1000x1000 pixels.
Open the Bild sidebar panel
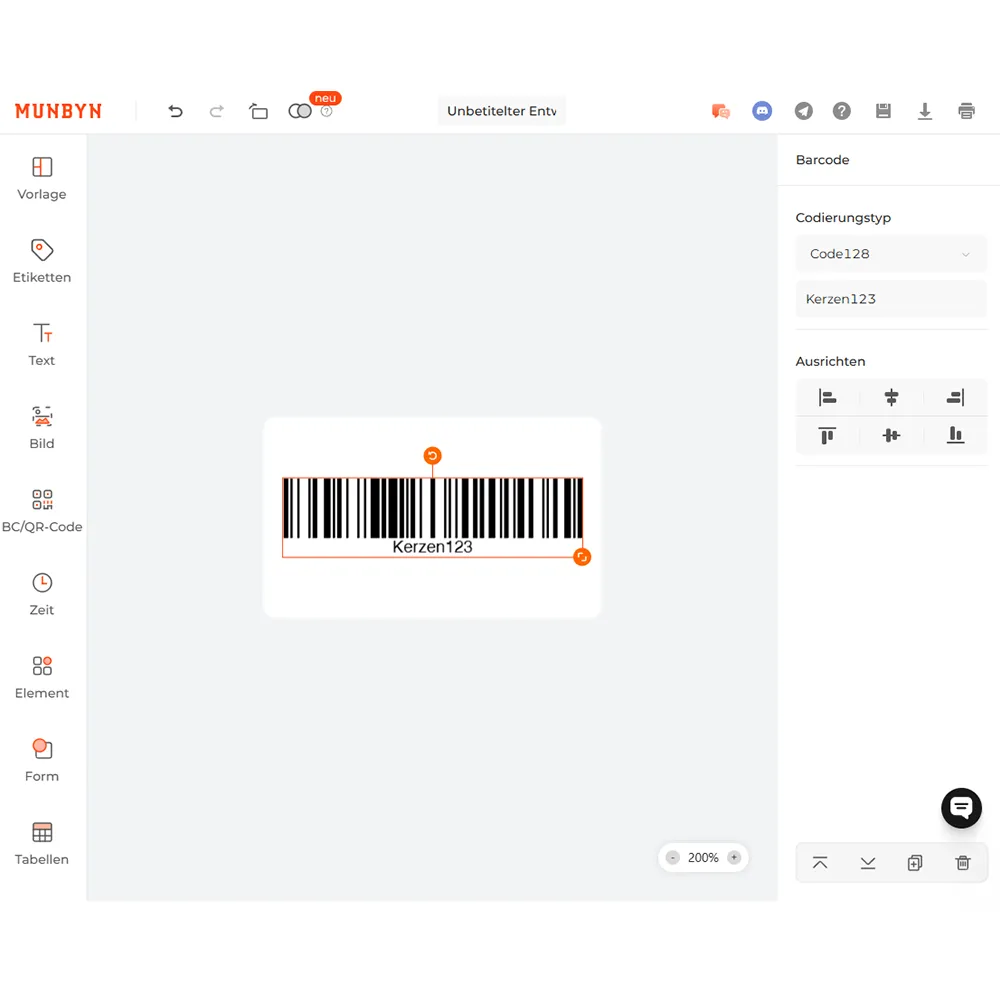pos(42,427)
